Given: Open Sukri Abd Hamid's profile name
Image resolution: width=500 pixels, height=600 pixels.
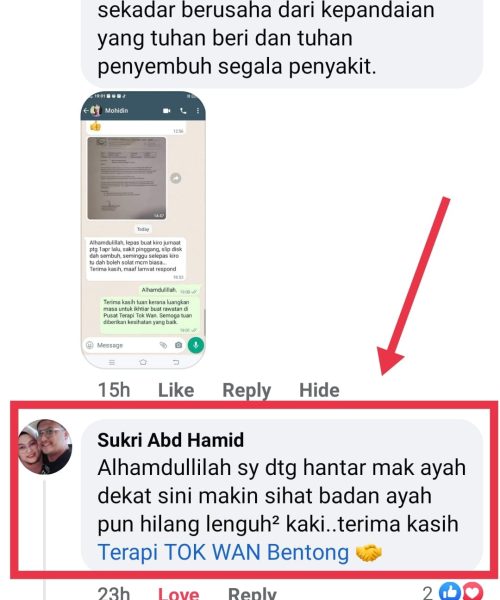Looking at the screenshot, I should coord(171,440).
